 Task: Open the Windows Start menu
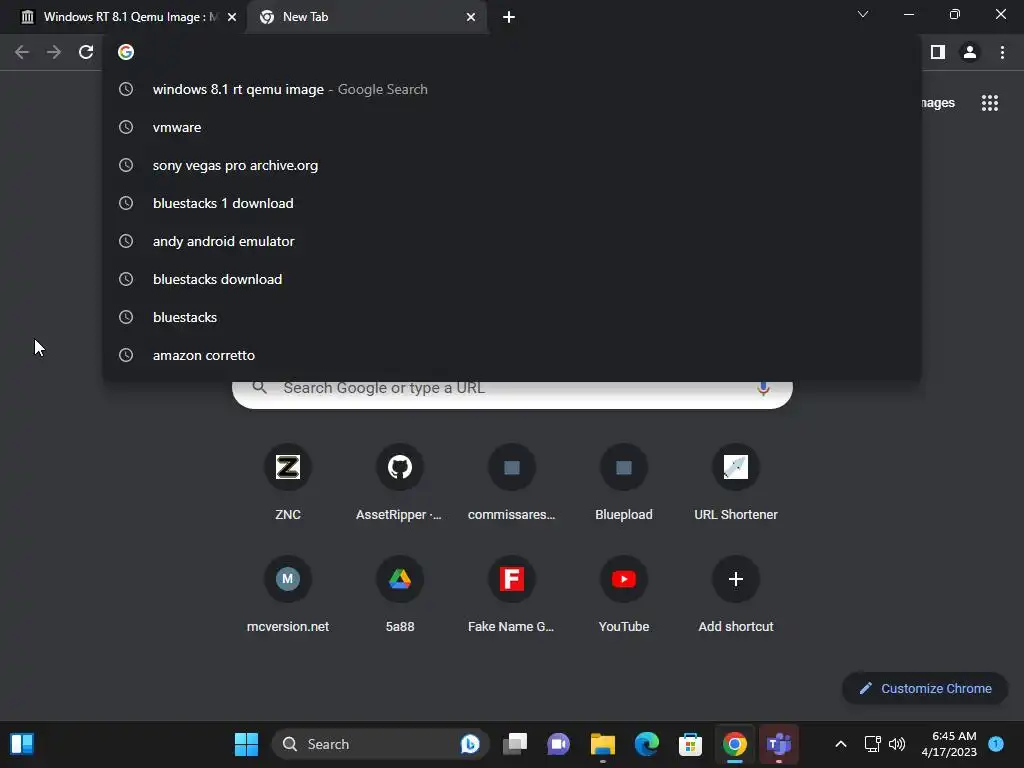246,744
